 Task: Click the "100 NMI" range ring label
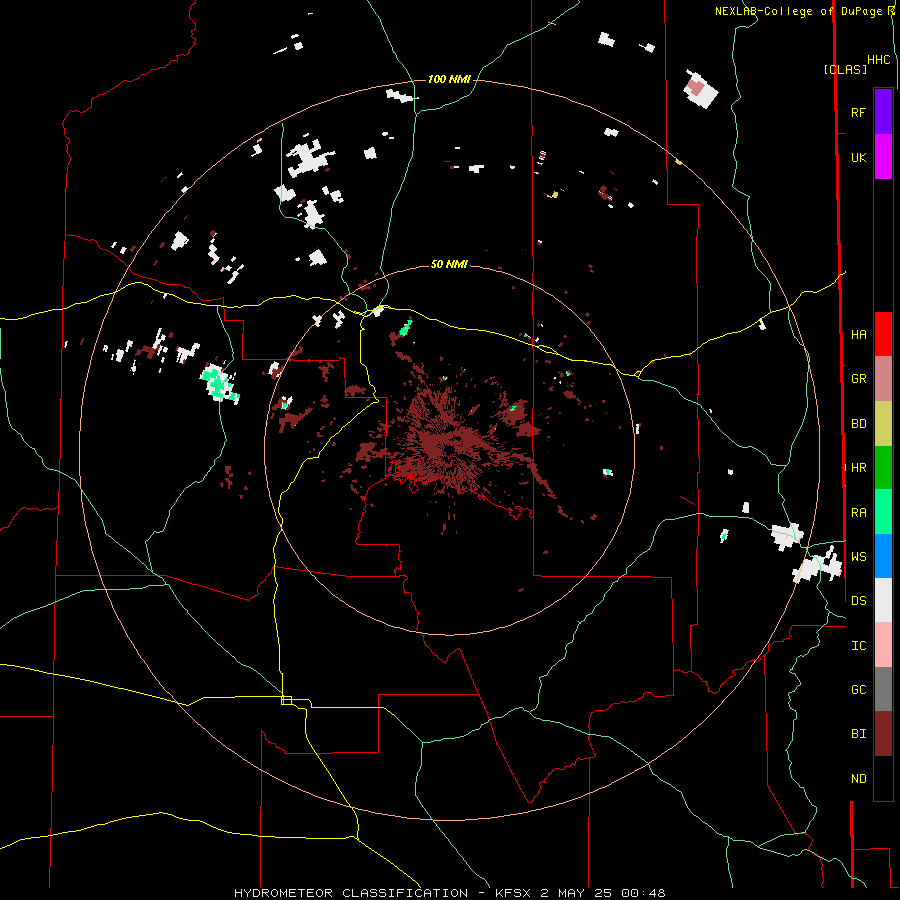[449, 79]
